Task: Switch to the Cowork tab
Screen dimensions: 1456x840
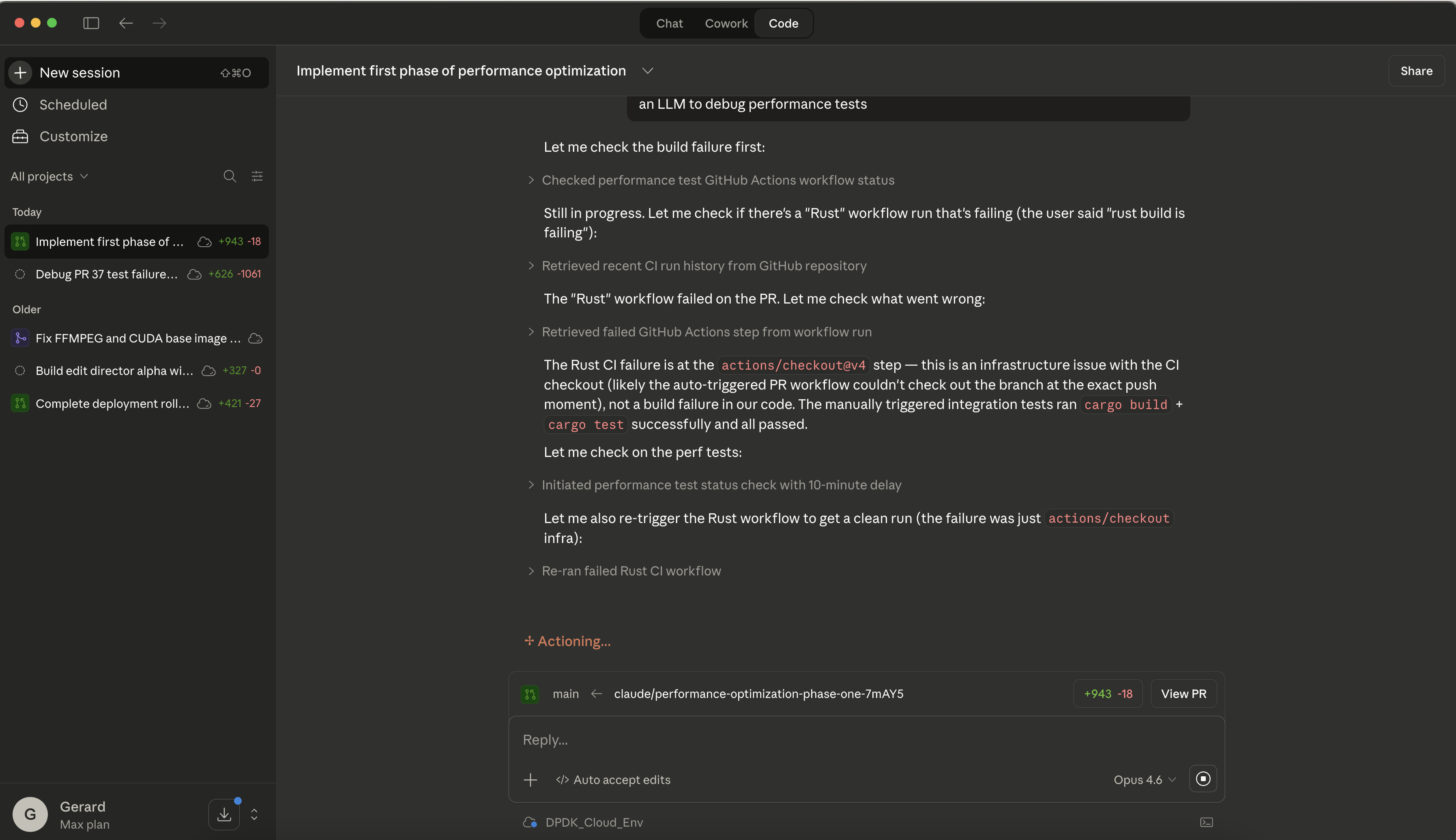Action: (726, 24)
